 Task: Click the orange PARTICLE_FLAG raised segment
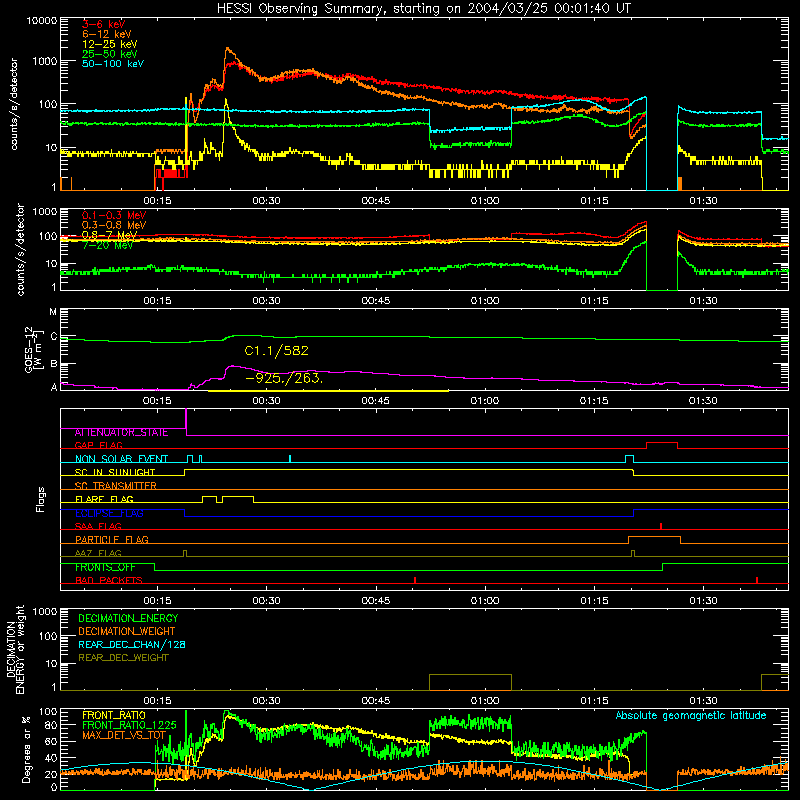click(x=654, y=539)
